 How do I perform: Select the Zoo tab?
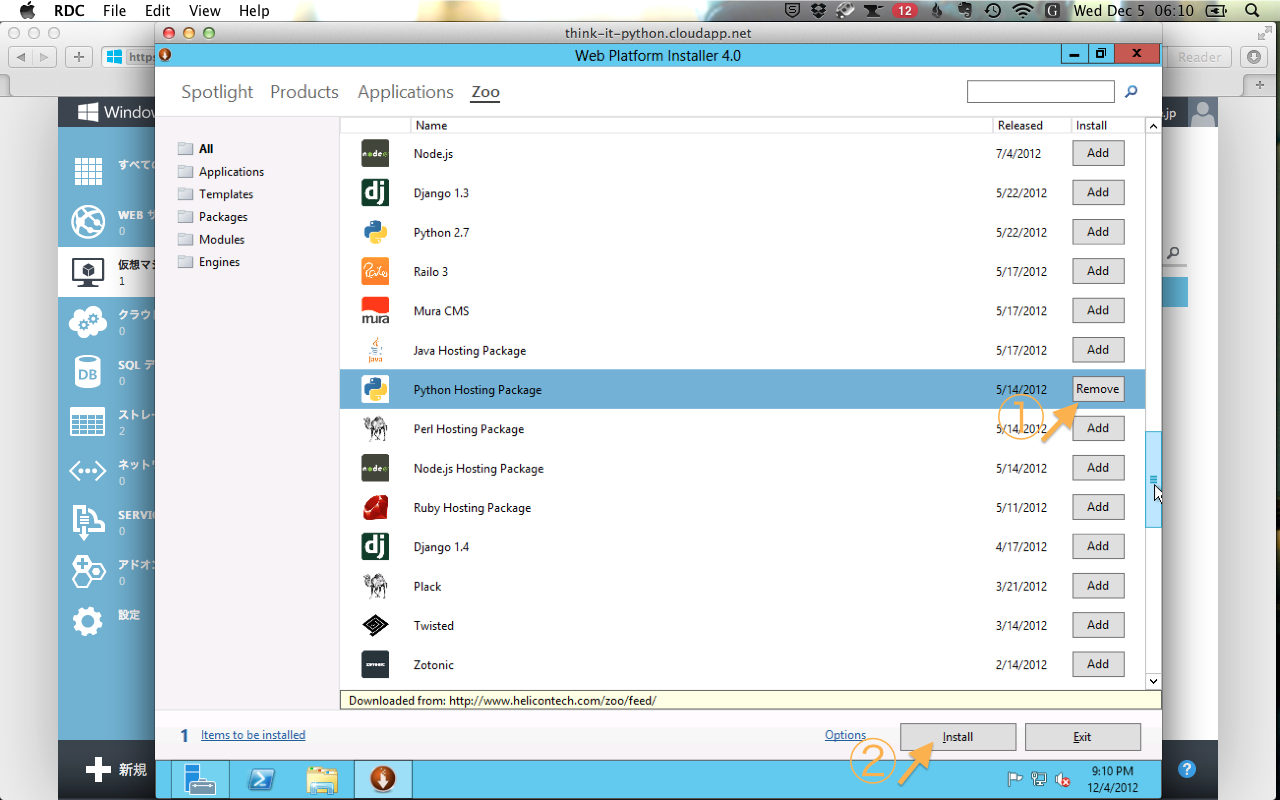pyautogui.click(x=485, y=92)
